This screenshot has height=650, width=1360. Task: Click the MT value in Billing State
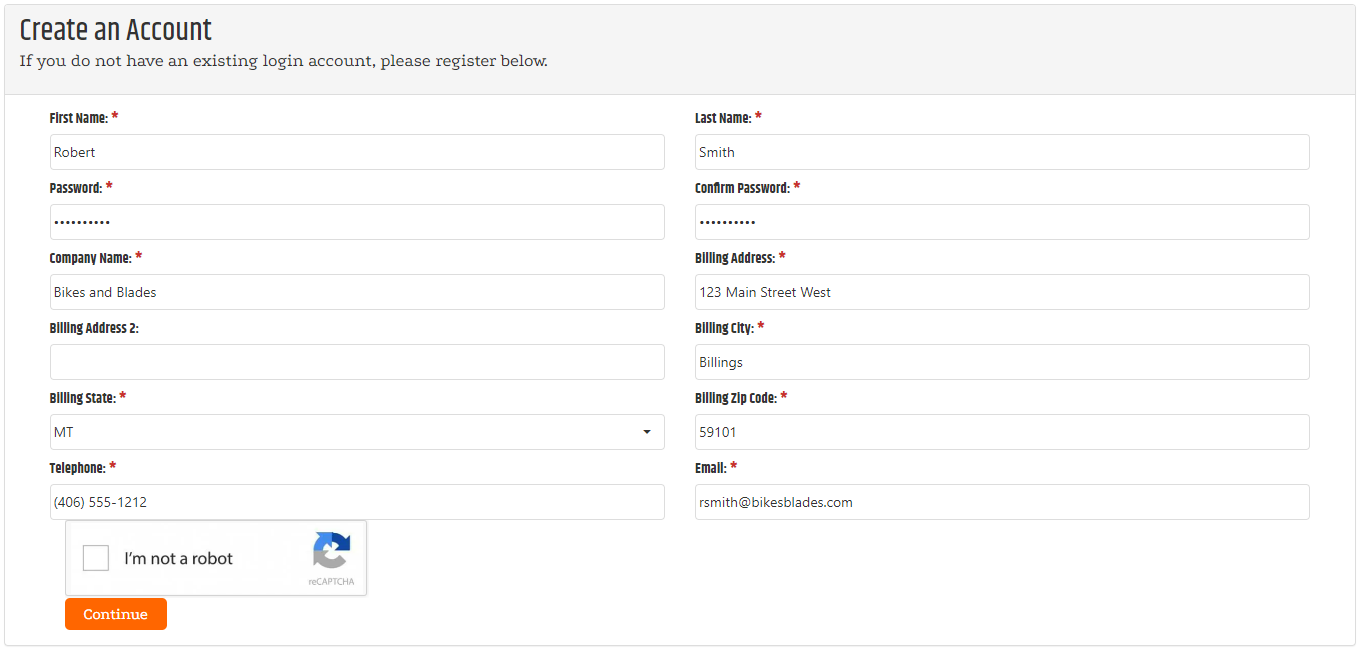[64, 432]
